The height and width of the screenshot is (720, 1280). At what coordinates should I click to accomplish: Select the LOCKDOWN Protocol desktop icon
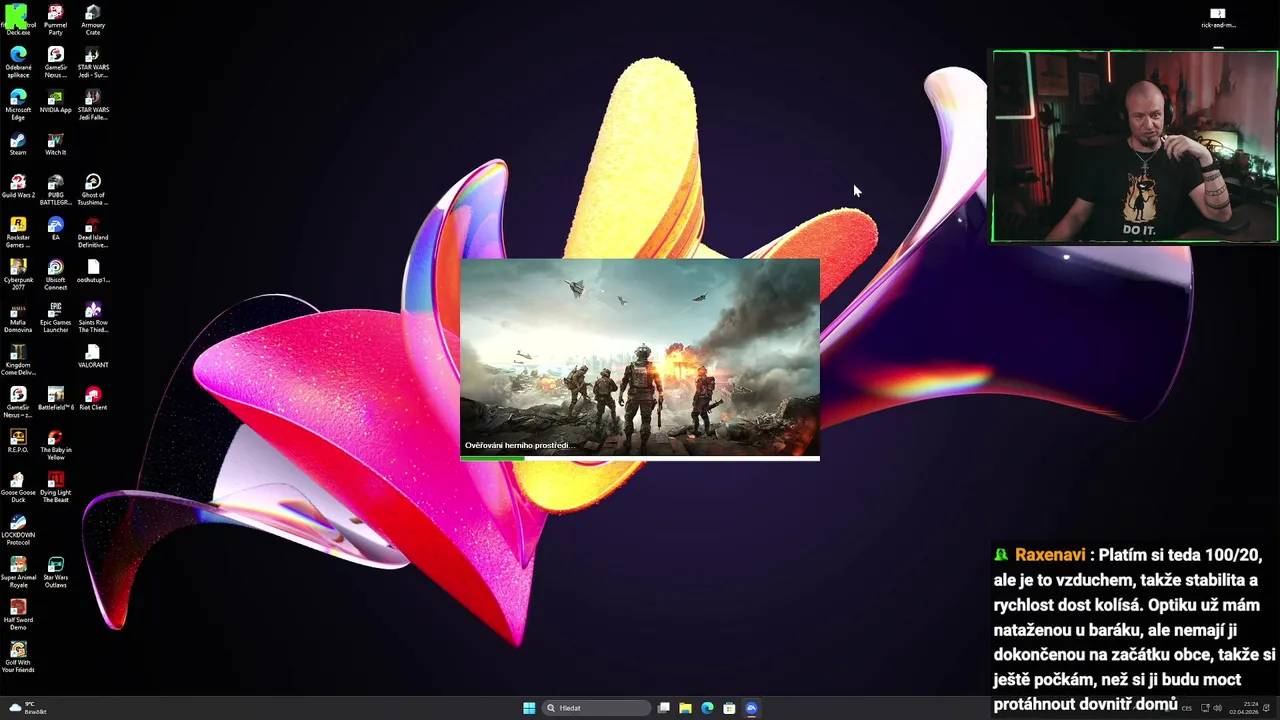point(18,530)
